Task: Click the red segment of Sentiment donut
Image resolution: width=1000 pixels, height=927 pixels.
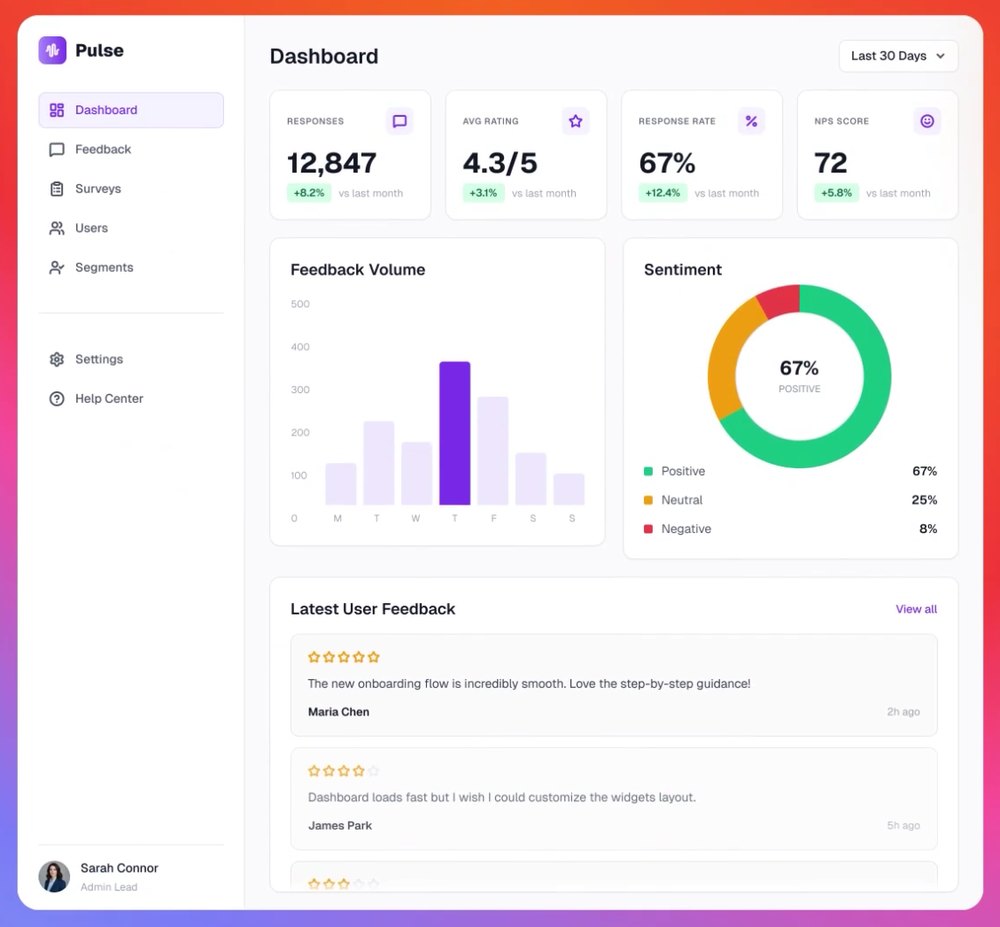Action: coord(781,300)
